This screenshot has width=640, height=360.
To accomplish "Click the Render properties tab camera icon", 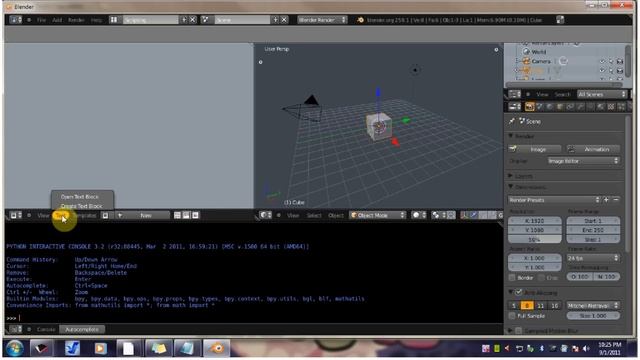I will point(529,107).
